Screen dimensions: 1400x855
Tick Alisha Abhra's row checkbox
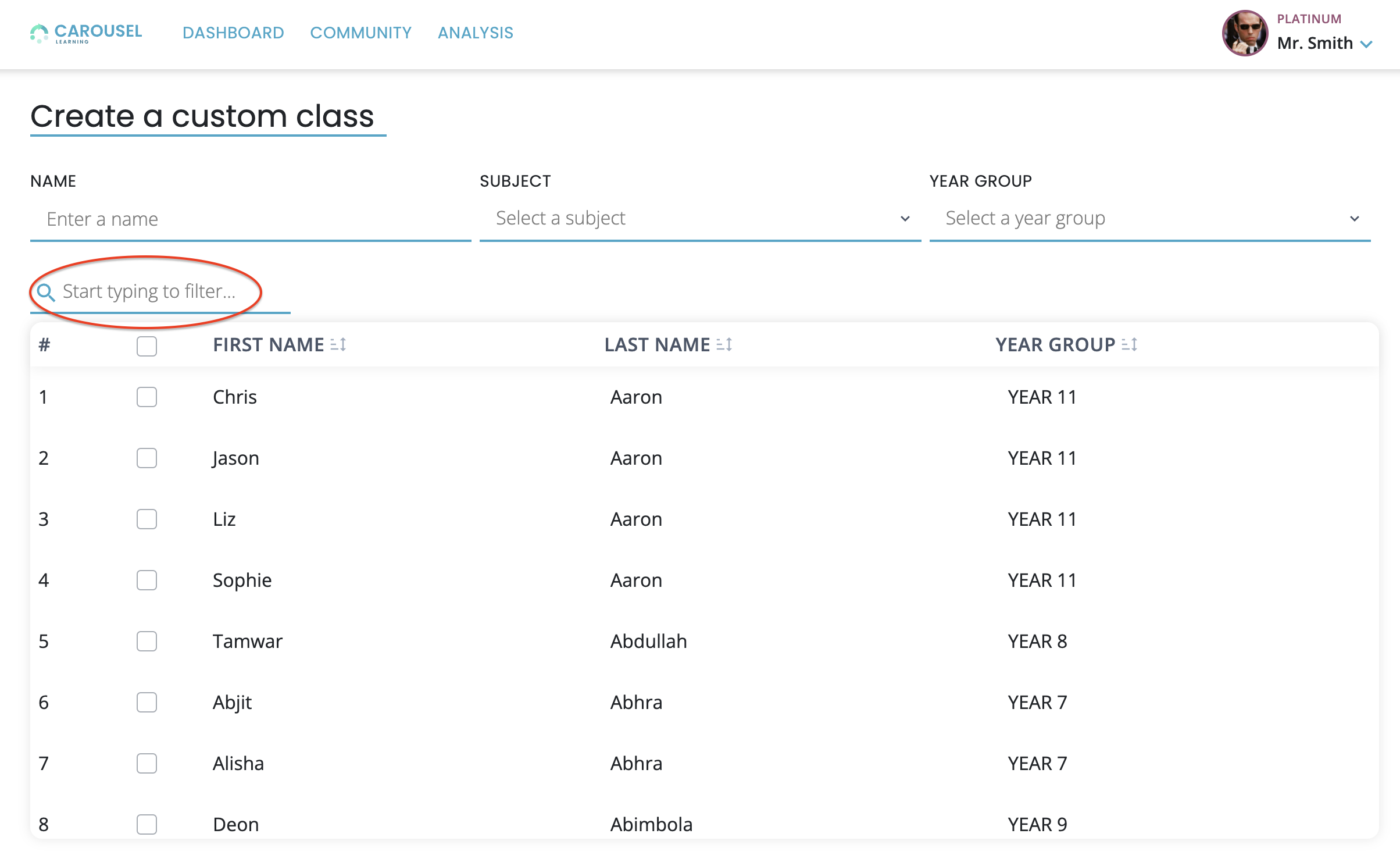click(147, 764)
